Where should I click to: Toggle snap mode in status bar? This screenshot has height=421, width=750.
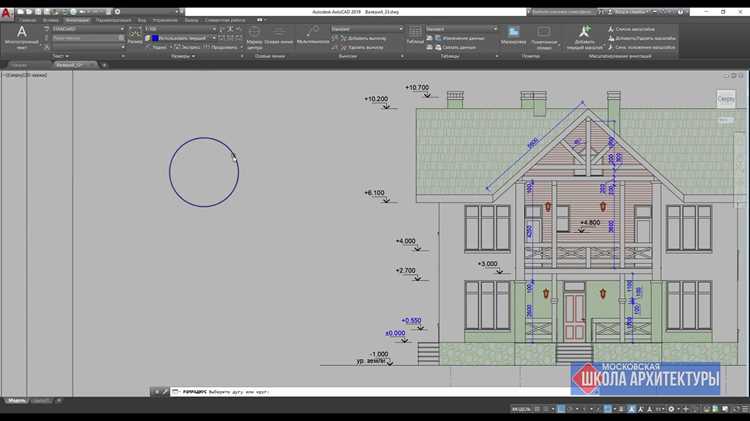point(546,409)
